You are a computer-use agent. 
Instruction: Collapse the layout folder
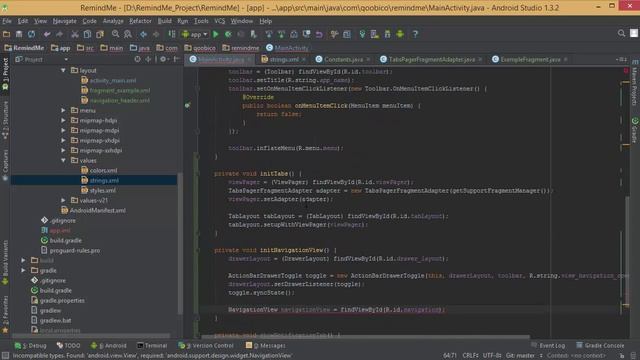(63, 71)
